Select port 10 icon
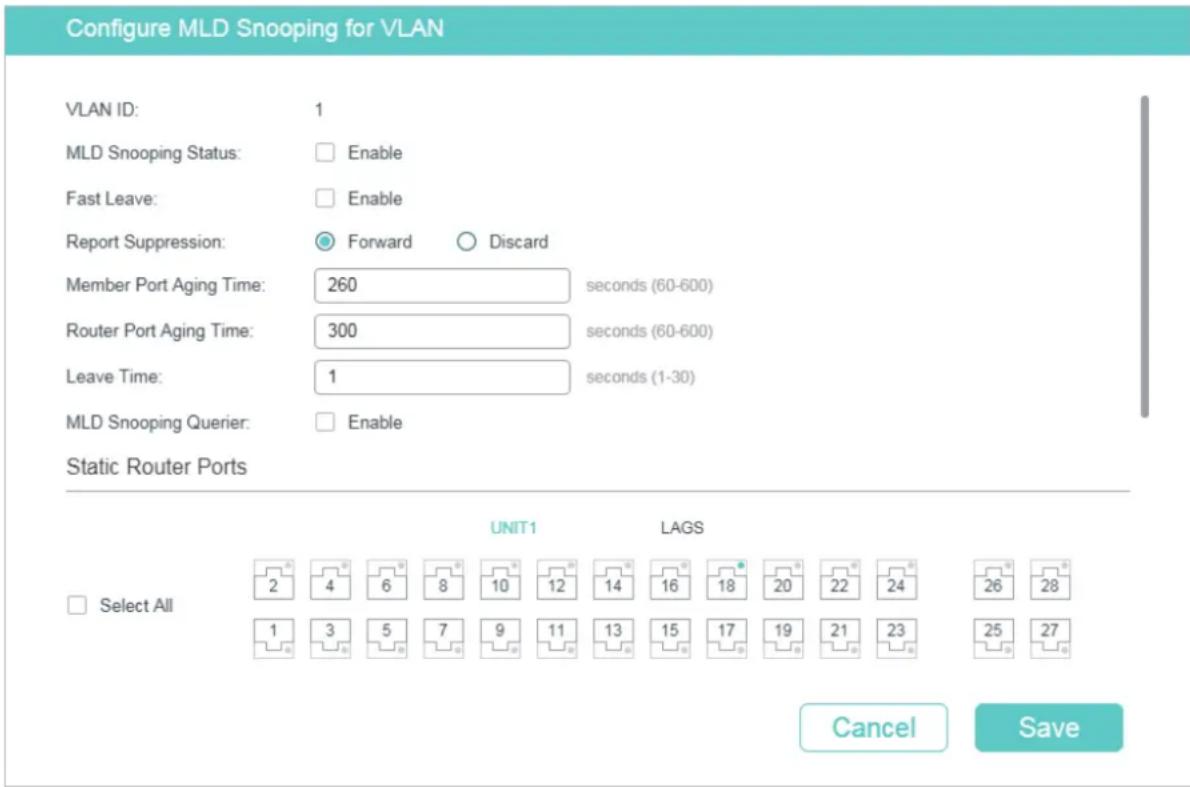Viewport: 1190px width, 787px height. coord(500,580)
